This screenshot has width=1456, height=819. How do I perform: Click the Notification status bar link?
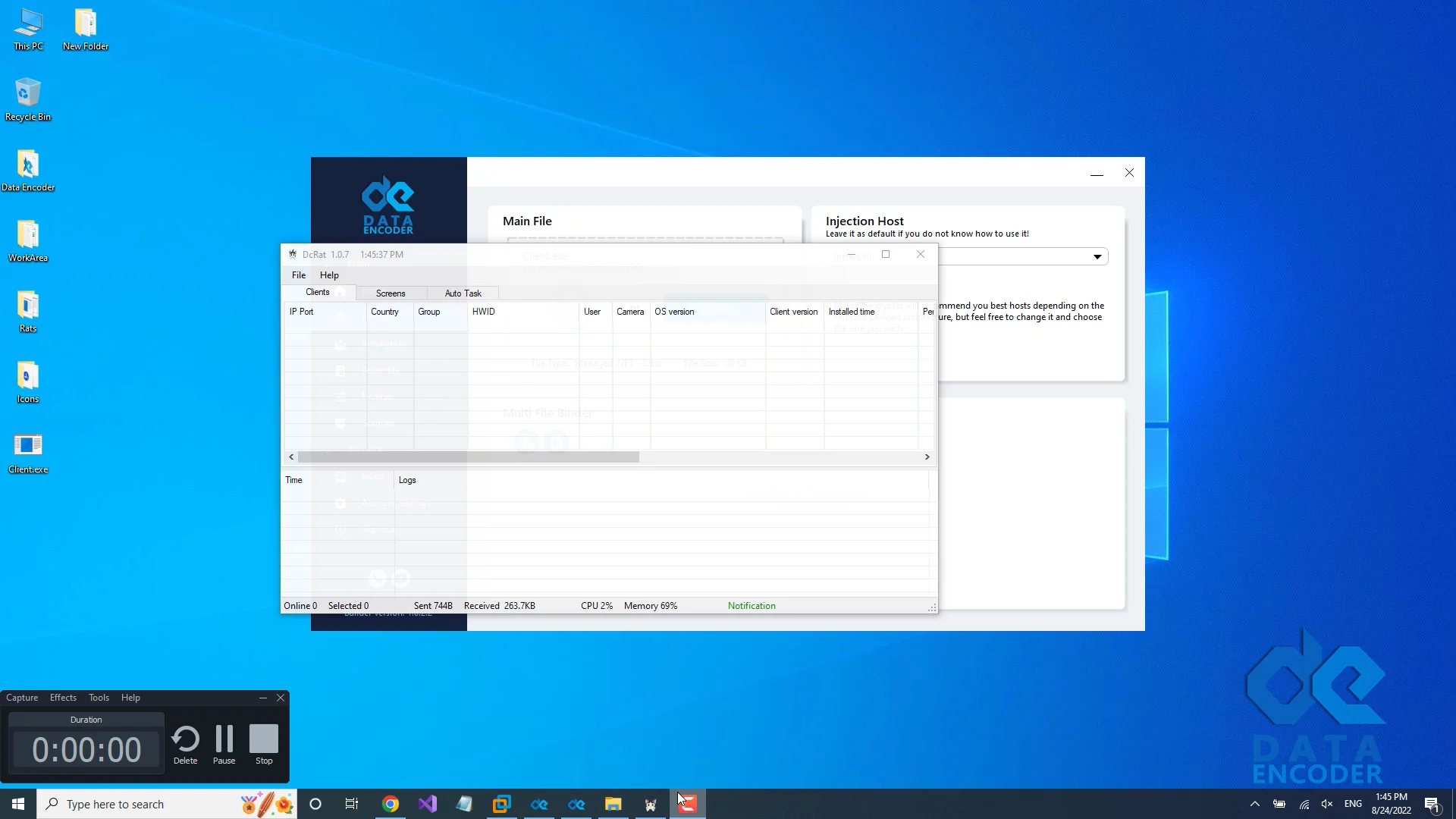coord(751,605)
